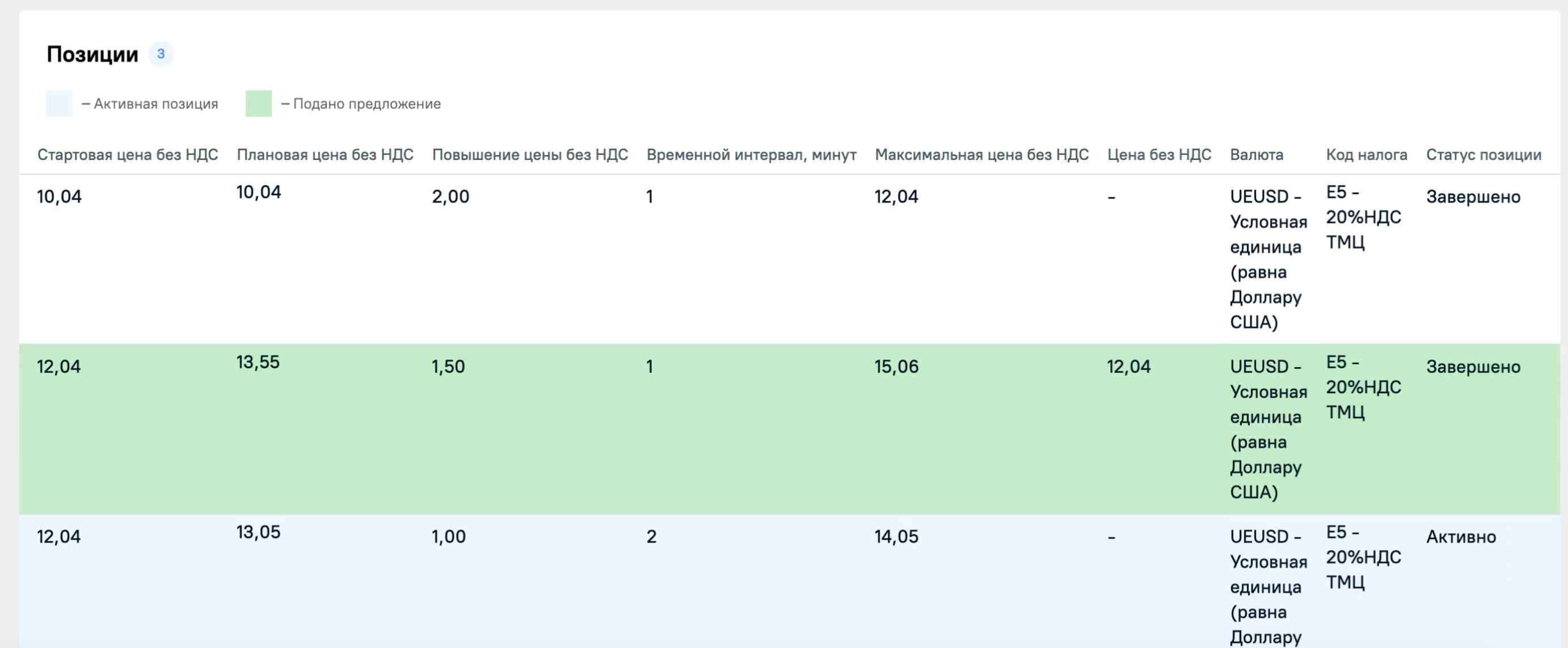The width and height of the screenshot is (1568, 648).
Task: Click the 'Валюта' column header
Action: click(x=1257, y=155)
